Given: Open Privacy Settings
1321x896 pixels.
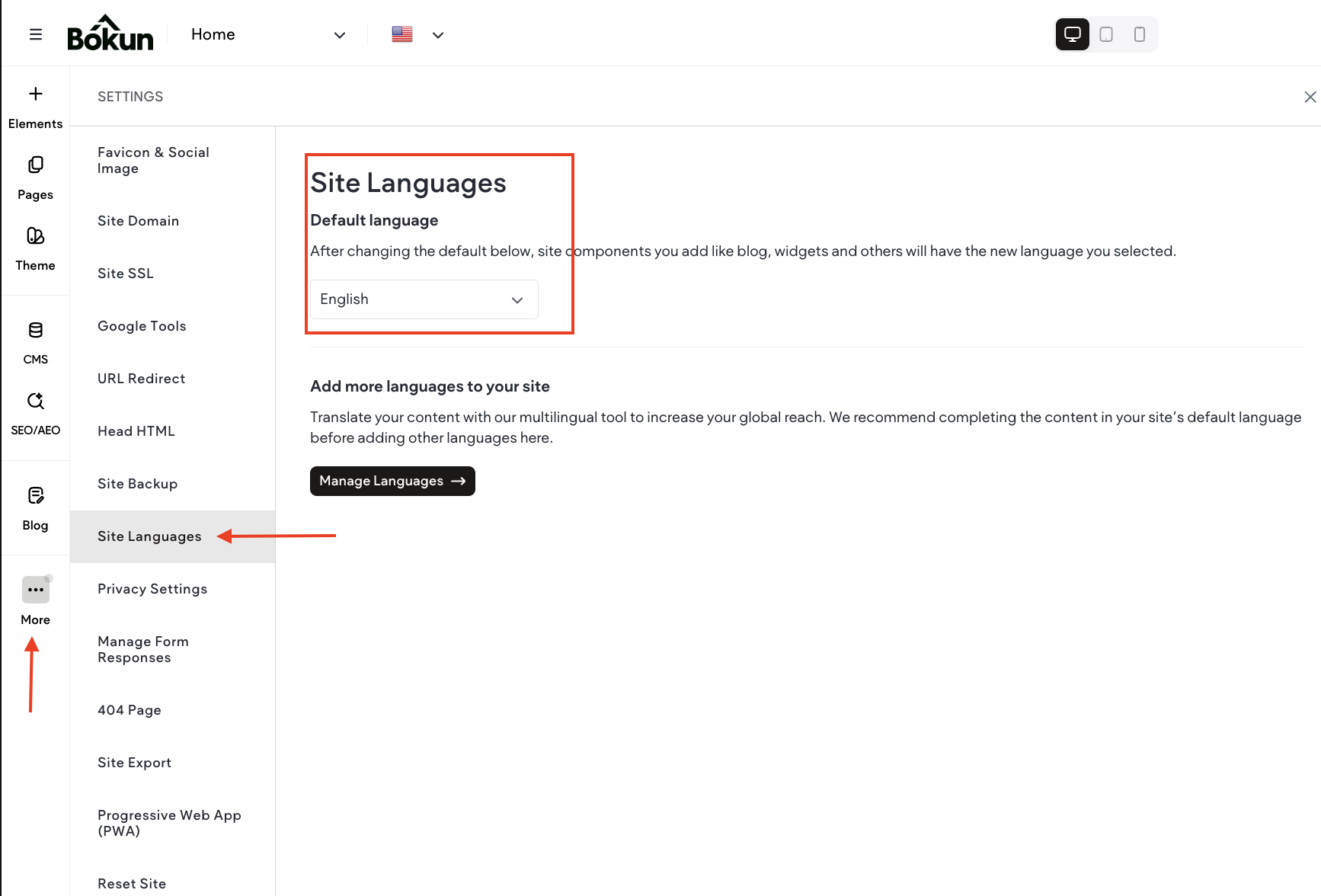Looking at the screenshot, I should point(173,589).
